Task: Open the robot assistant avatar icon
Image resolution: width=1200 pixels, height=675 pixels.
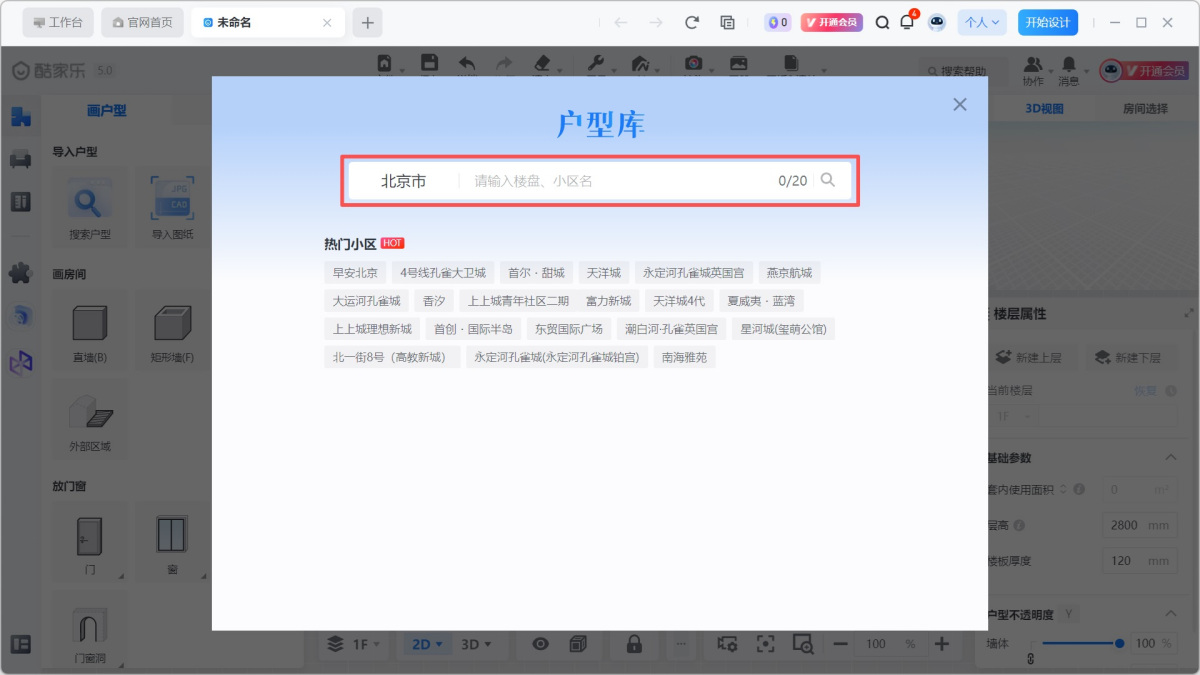Action: 936,22
